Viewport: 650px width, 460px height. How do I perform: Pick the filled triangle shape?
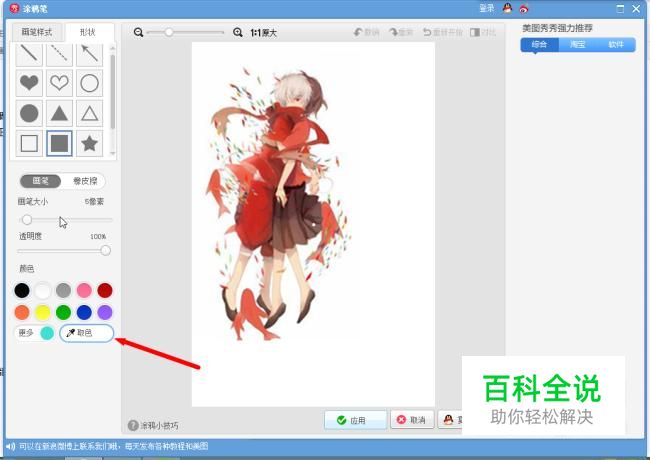(x=59, y=113)
